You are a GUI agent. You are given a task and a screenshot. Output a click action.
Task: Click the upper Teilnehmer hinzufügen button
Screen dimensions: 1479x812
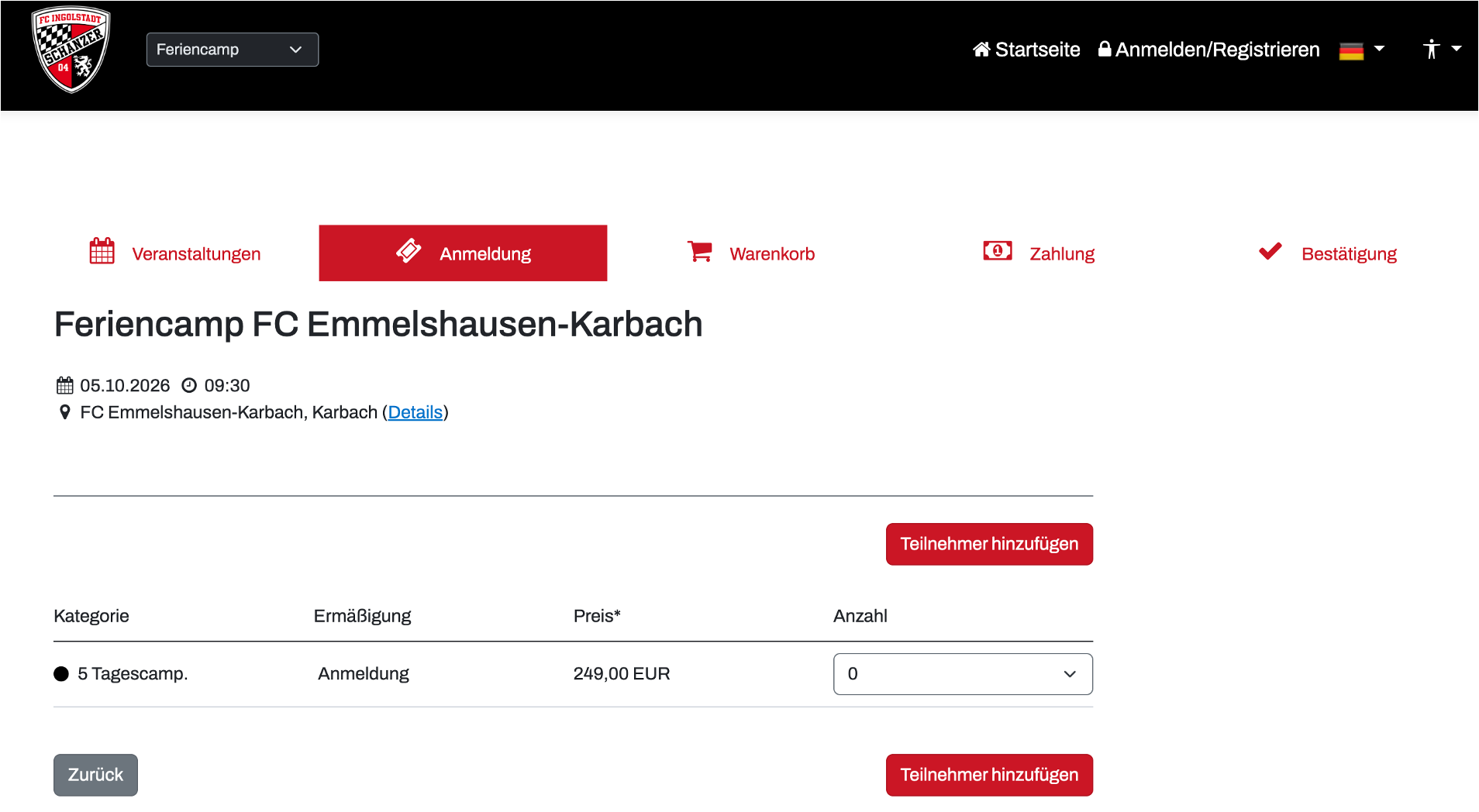coord(988,544)
